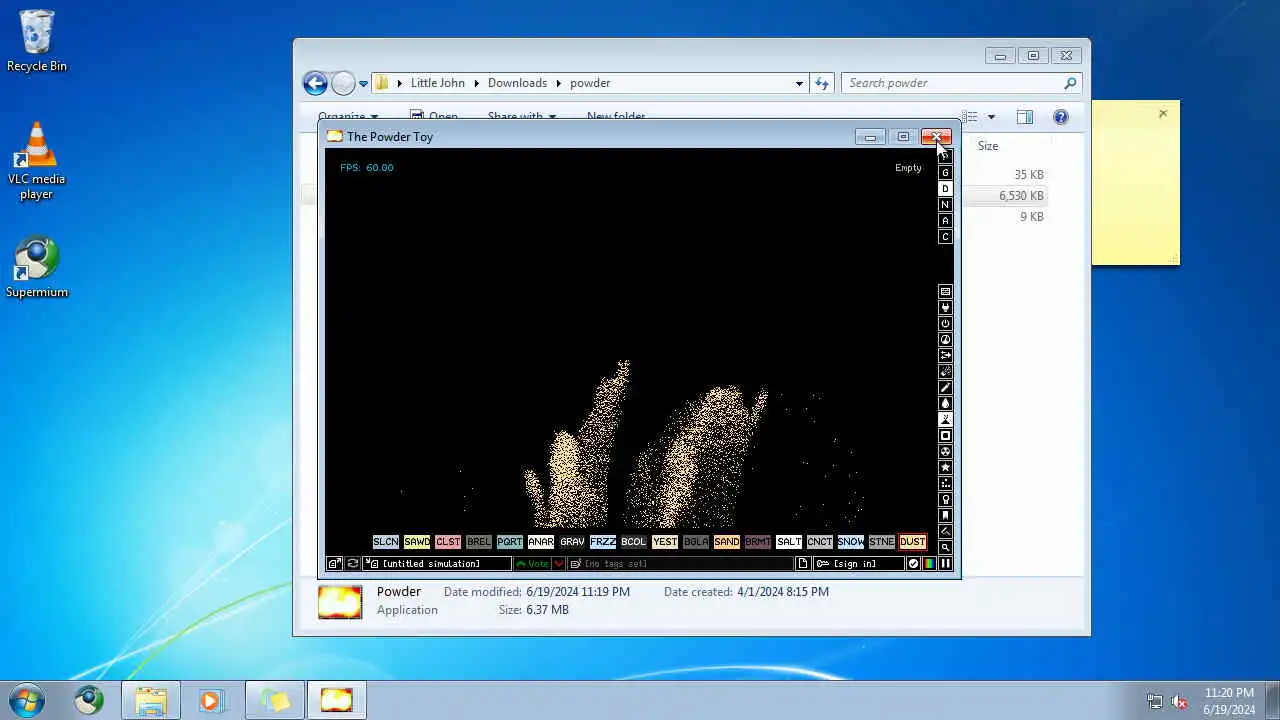Open the view options dropdown arrow
This screenshot has height=720, width=1280.
coord(991,117)
